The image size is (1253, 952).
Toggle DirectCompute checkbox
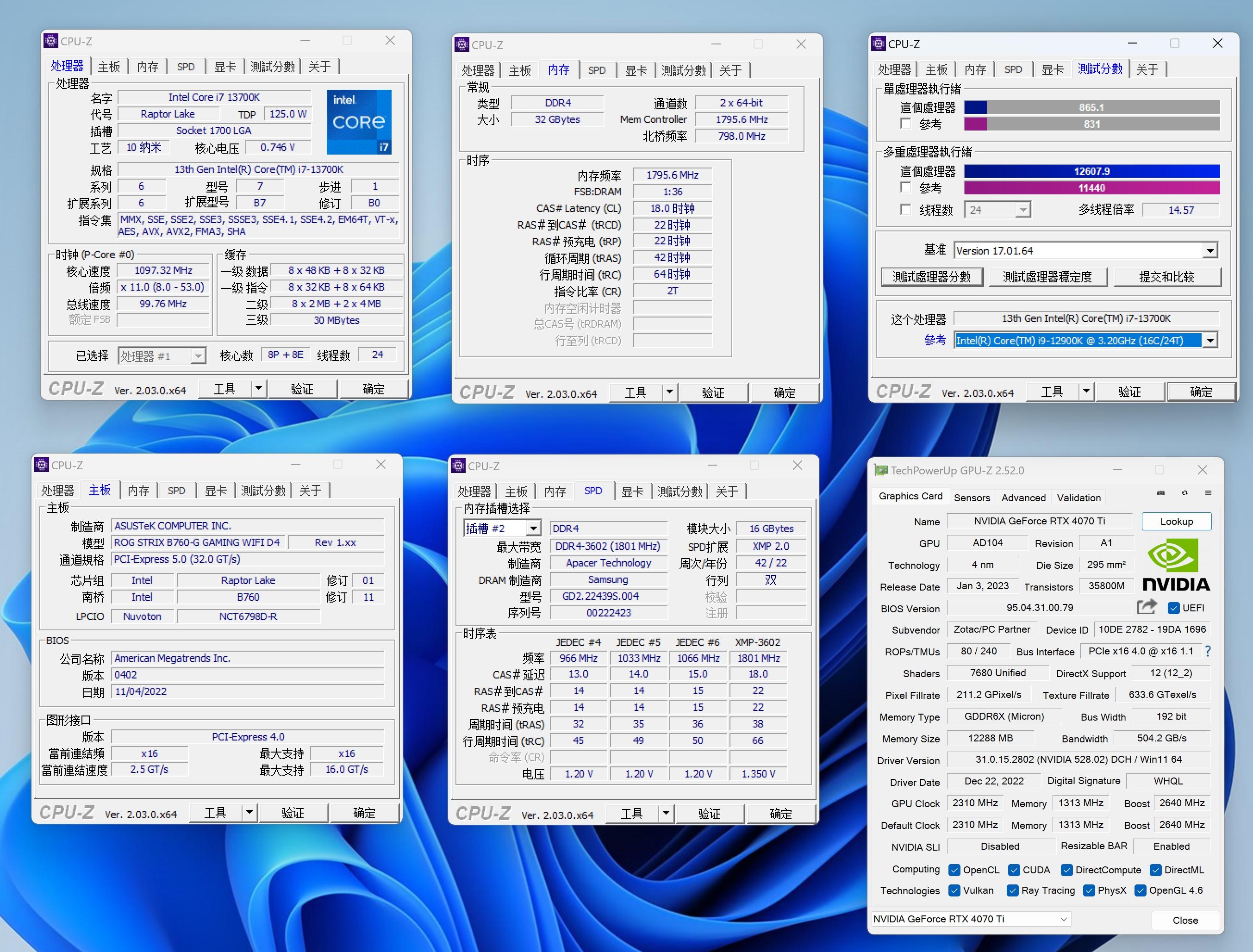click(1067, 870)
